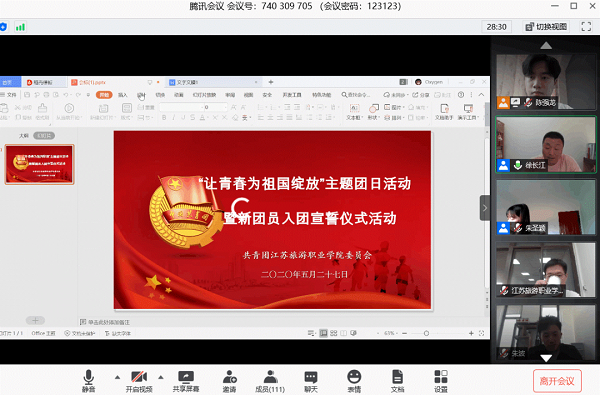600x395 pixels.
Task: Toggle bold B formatting in WPS
Action: click(x=164, y=118)
